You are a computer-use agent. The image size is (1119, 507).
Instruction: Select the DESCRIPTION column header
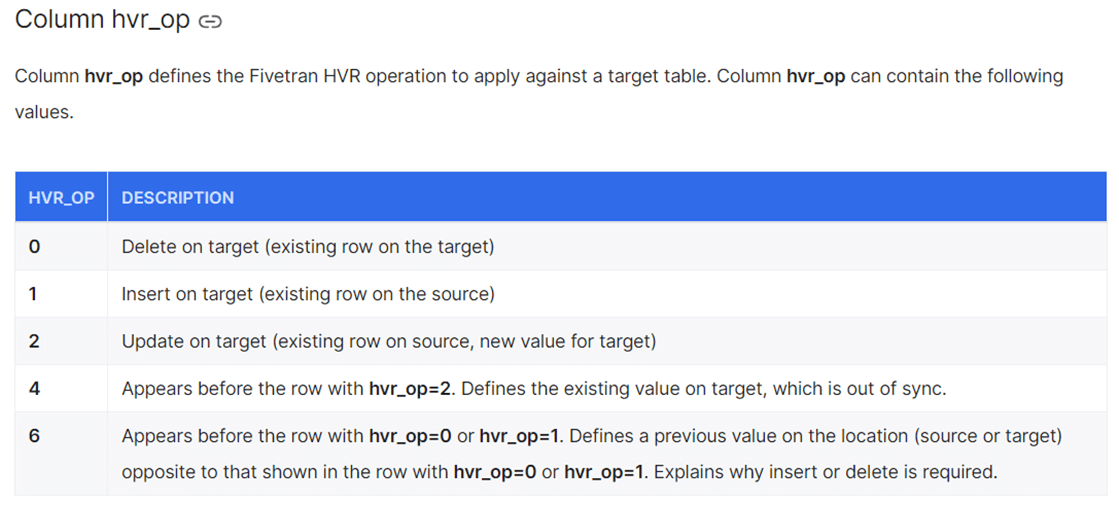pos(178,198)
